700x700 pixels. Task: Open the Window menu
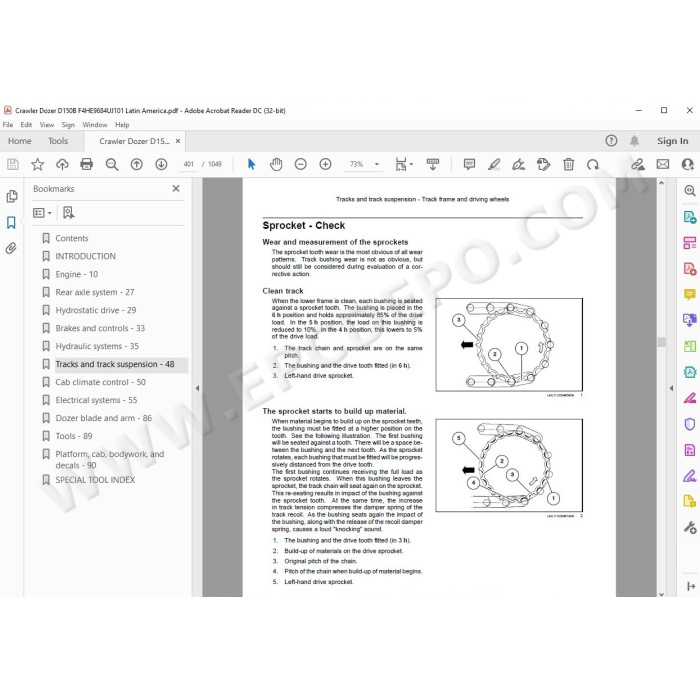[95, 125]
